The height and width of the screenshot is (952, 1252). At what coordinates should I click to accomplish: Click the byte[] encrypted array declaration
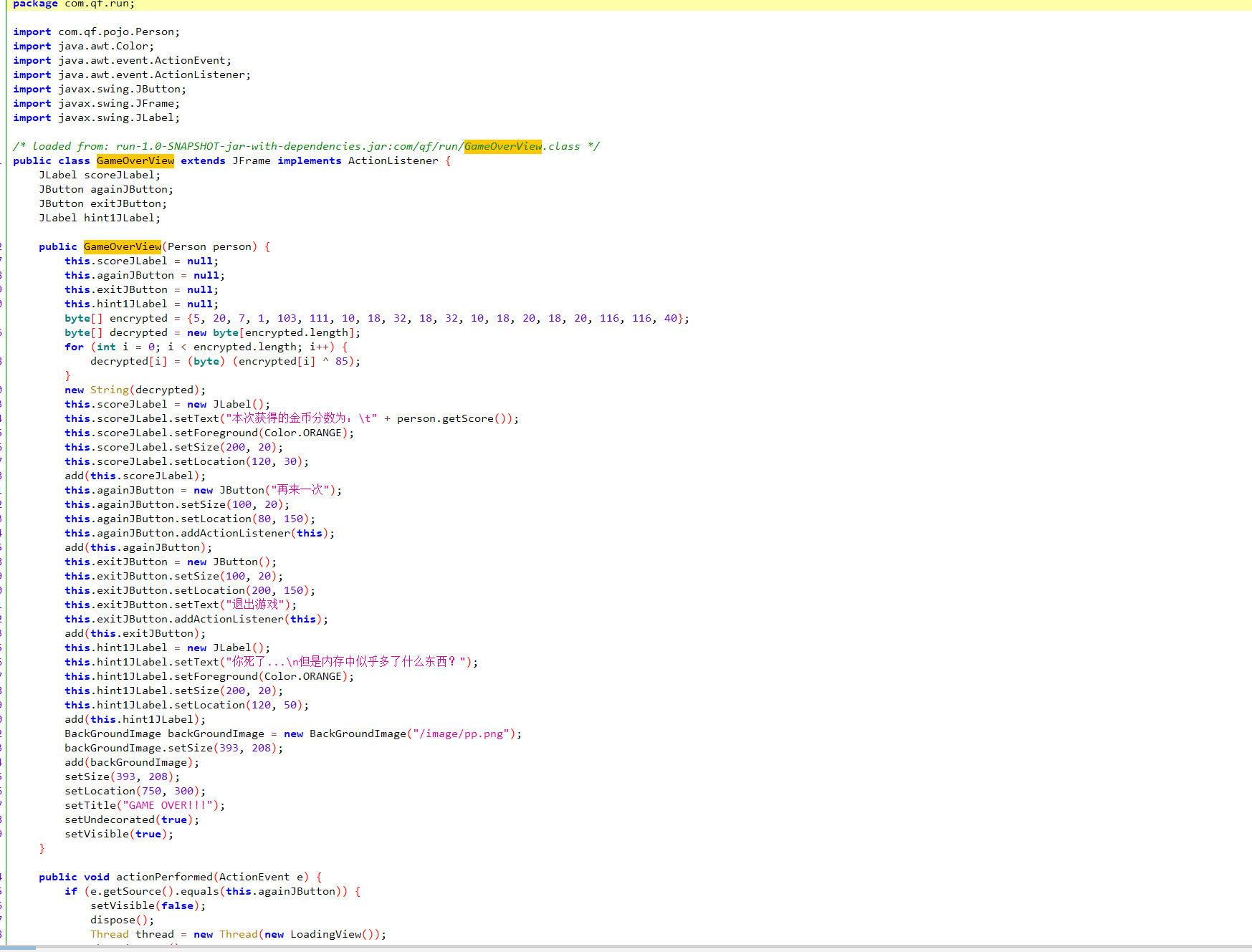[x=377, y=318]
